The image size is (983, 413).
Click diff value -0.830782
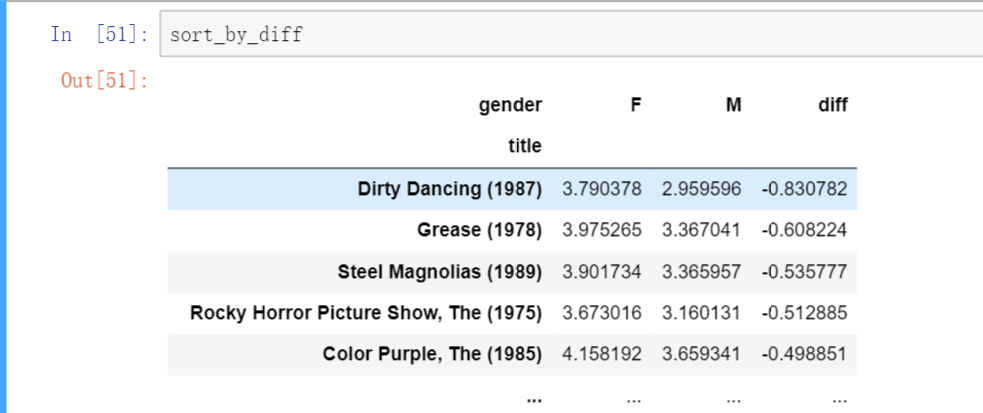[x=805, y=189]
